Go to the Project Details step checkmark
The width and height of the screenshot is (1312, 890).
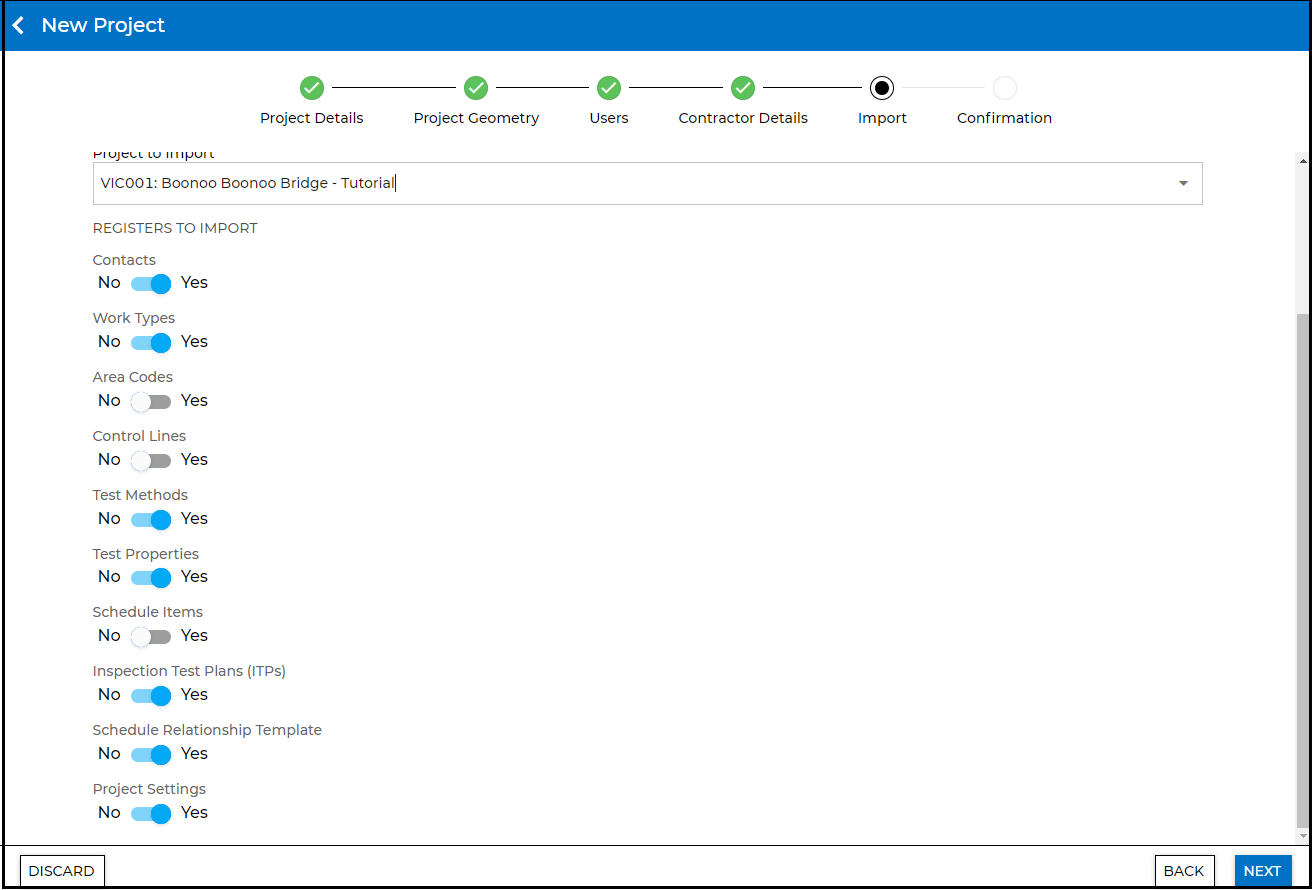click(x=311, y=88)
